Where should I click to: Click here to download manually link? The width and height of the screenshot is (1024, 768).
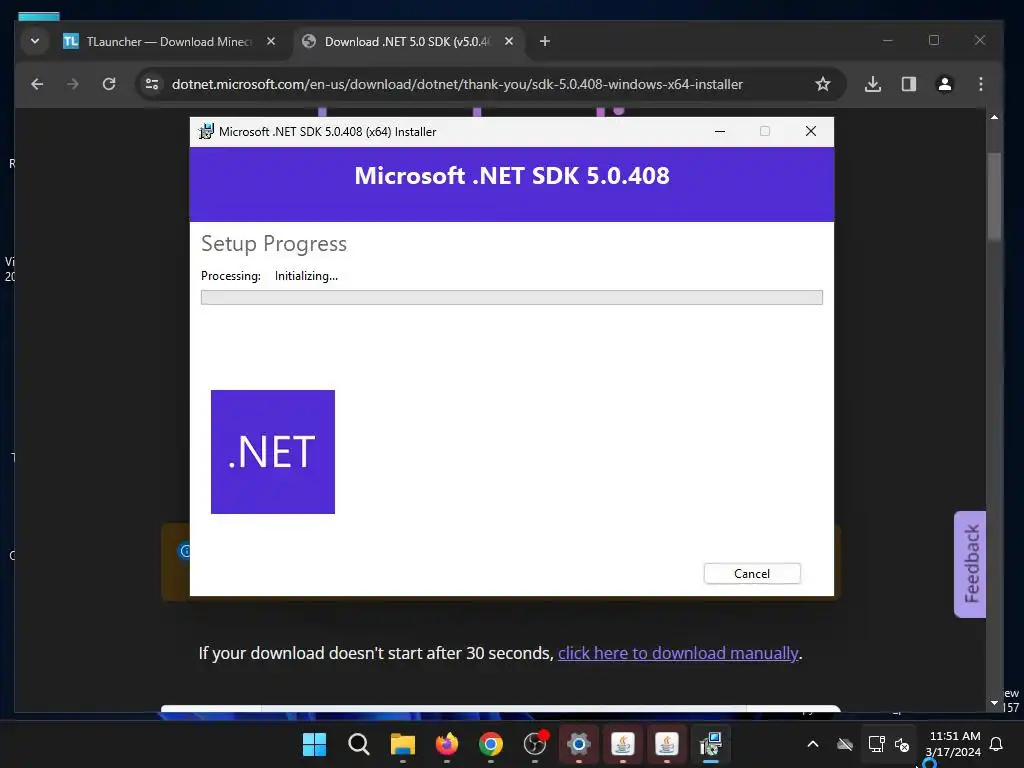click(x=678, y=653)
